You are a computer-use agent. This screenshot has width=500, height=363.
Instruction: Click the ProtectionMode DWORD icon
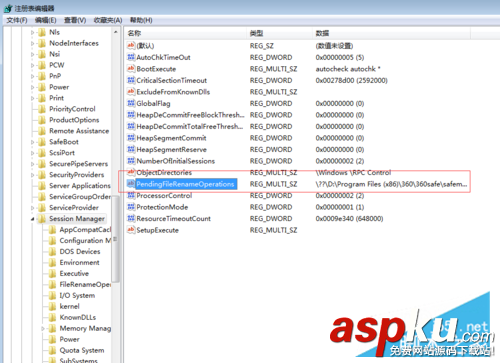131,207
